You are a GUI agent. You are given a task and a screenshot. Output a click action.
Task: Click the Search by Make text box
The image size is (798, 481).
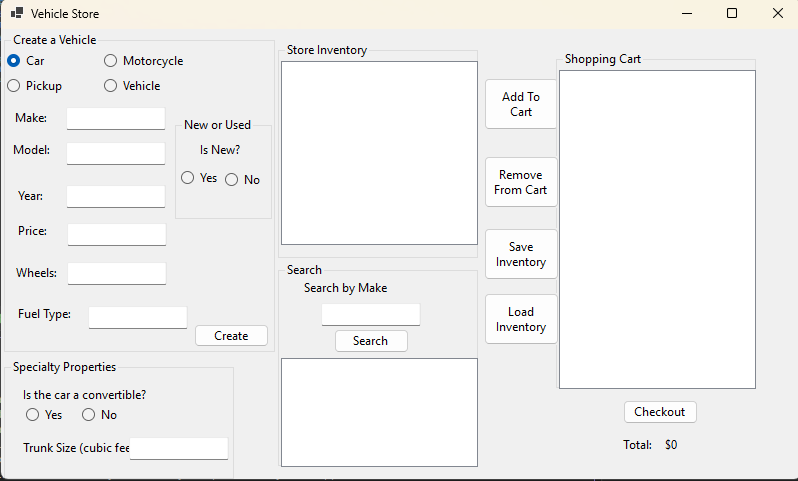click(x=371, y=315)
